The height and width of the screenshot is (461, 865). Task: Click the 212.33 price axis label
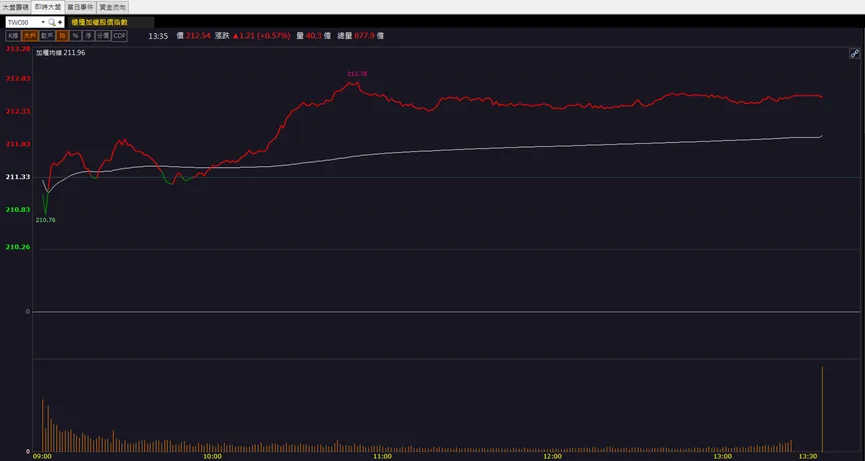tap(18, 111)
